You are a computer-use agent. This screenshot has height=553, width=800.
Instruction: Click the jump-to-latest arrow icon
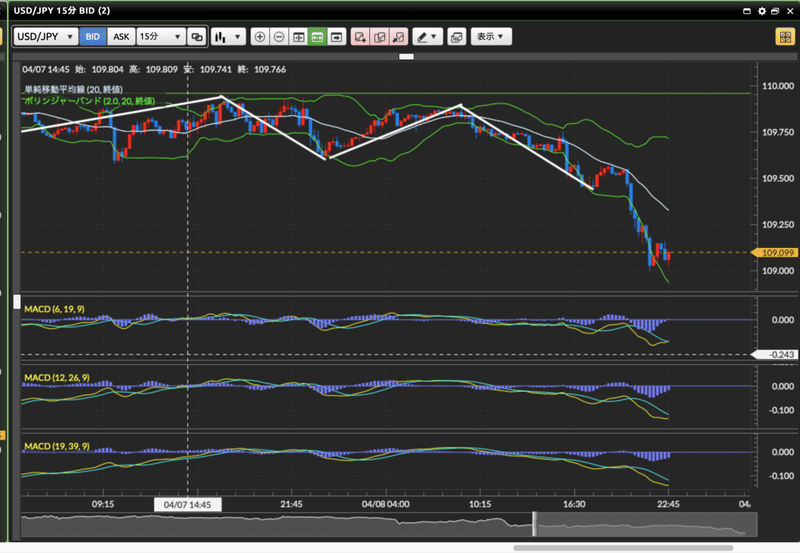(x=337, y=37)
